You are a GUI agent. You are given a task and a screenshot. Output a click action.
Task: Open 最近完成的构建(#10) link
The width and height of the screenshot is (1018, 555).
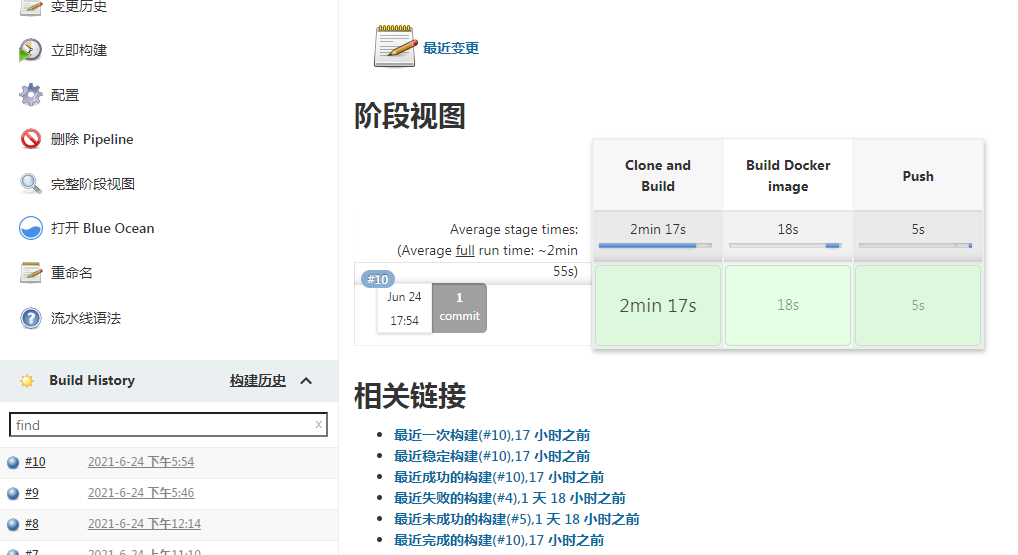coord(499,540)
